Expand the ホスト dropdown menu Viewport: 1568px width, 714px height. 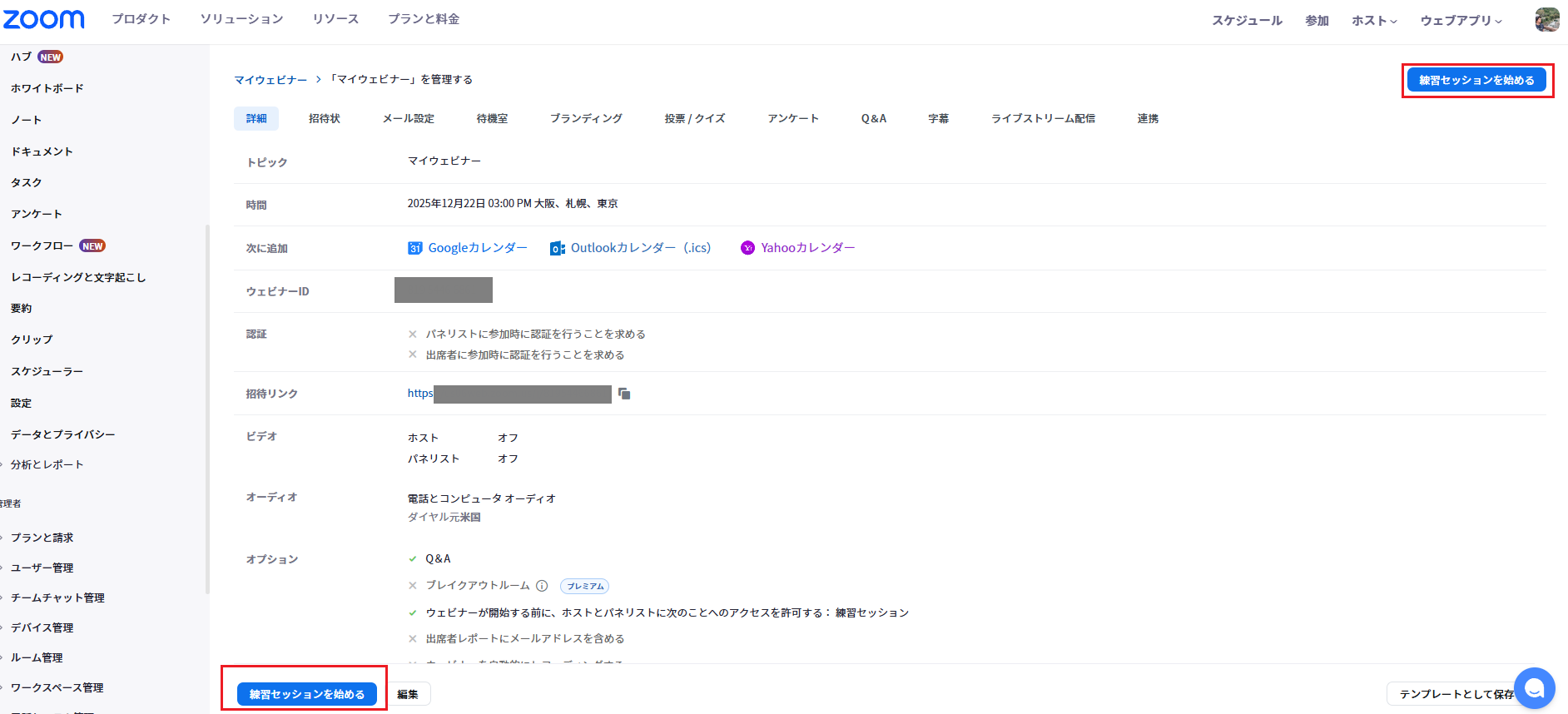1373,20
